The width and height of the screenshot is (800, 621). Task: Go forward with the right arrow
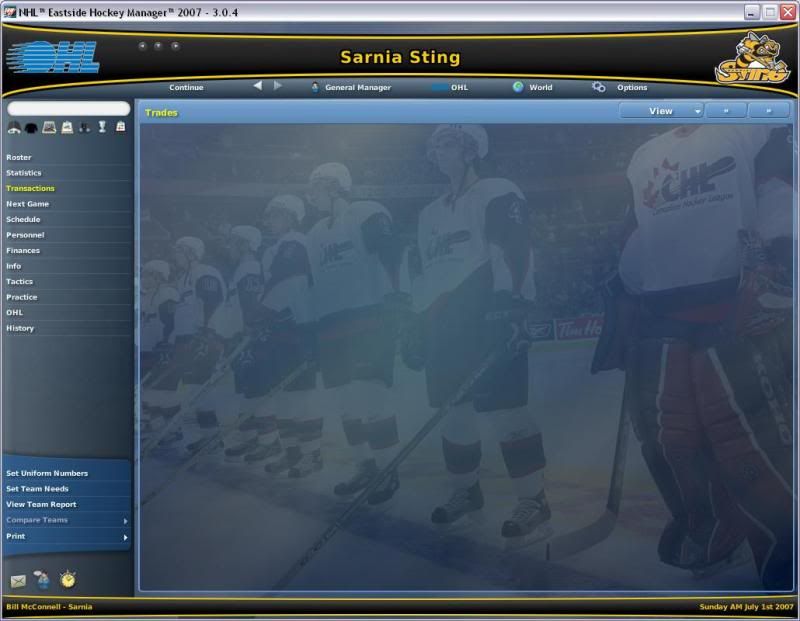[x=278, y=86]
